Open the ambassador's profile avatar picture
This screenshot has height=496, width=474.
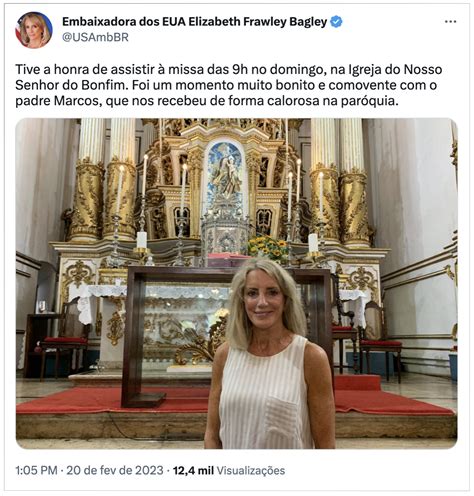tap(34, 30)
